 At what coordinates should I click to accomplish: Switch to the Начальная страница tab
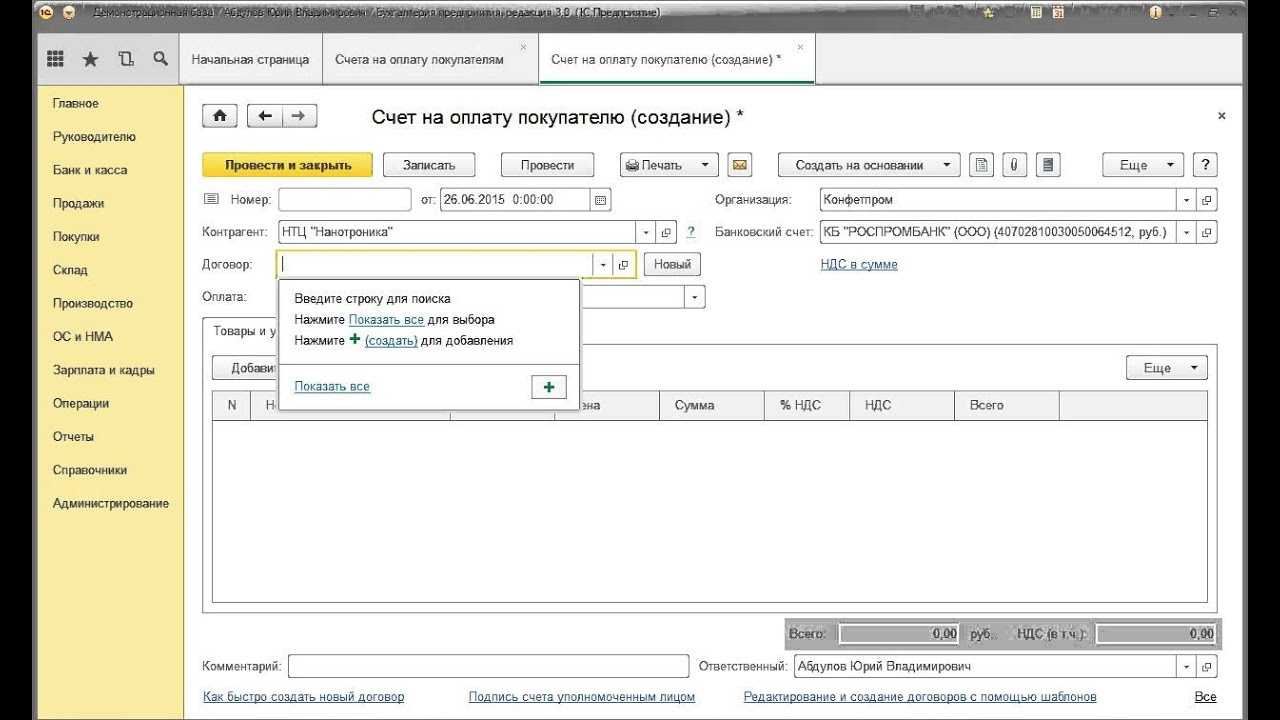(x=250, y=59)
